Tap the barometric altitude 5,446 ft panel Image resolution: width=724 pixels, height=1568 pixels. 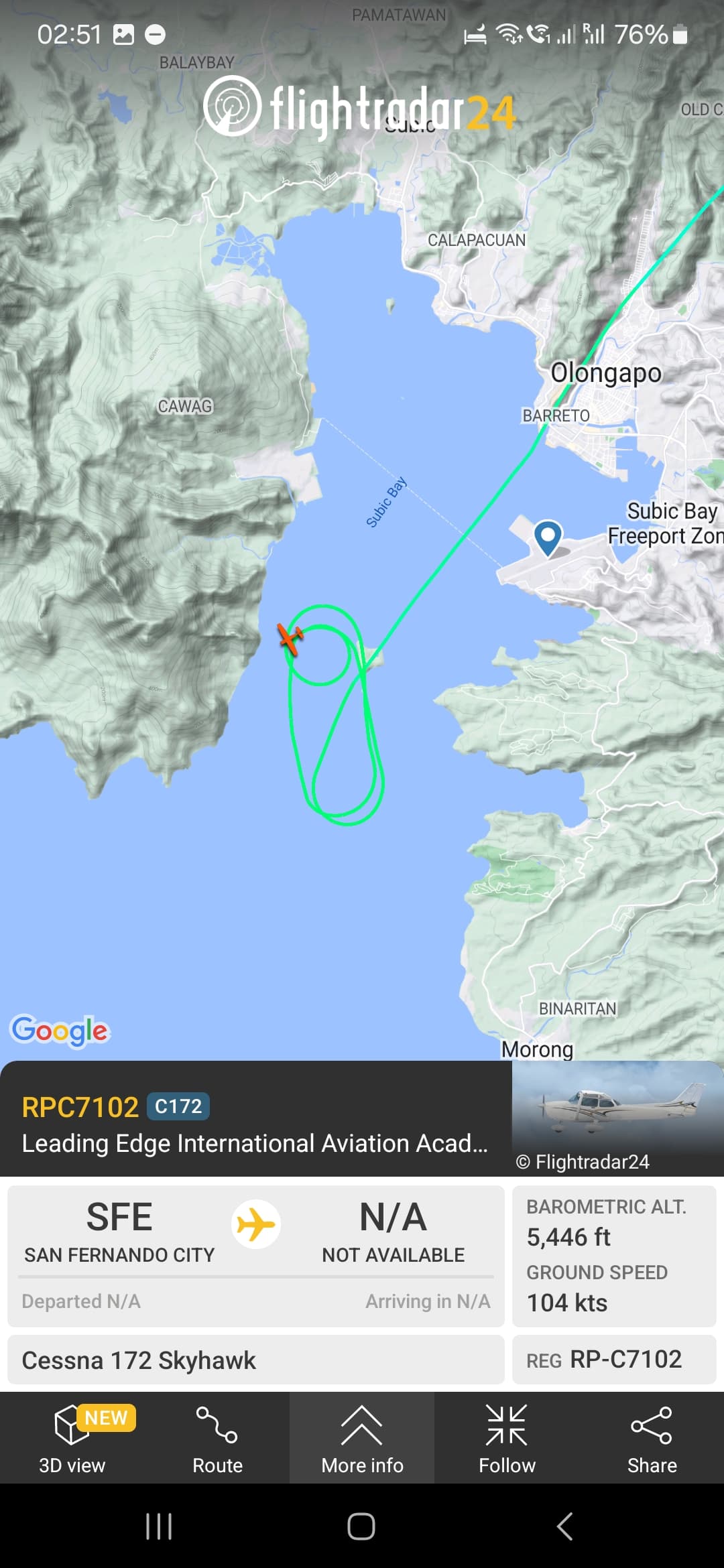click(614, 1224)
